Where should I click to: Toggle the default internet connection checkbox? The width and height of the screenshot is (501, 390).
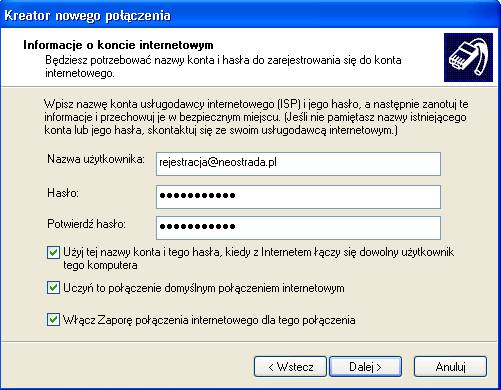coord(53,288)
